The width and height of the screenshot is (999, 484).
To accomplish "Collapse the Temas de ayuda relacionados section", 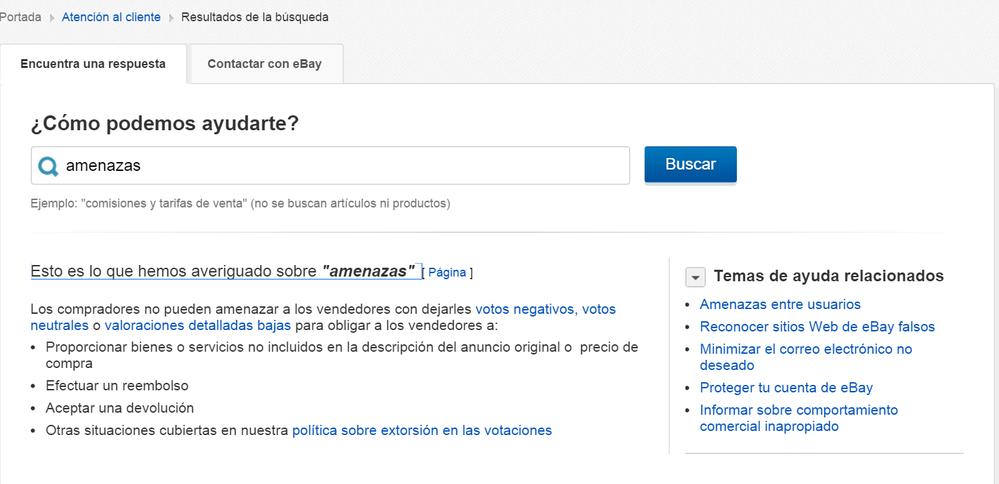I will click(x=695, y=278).
